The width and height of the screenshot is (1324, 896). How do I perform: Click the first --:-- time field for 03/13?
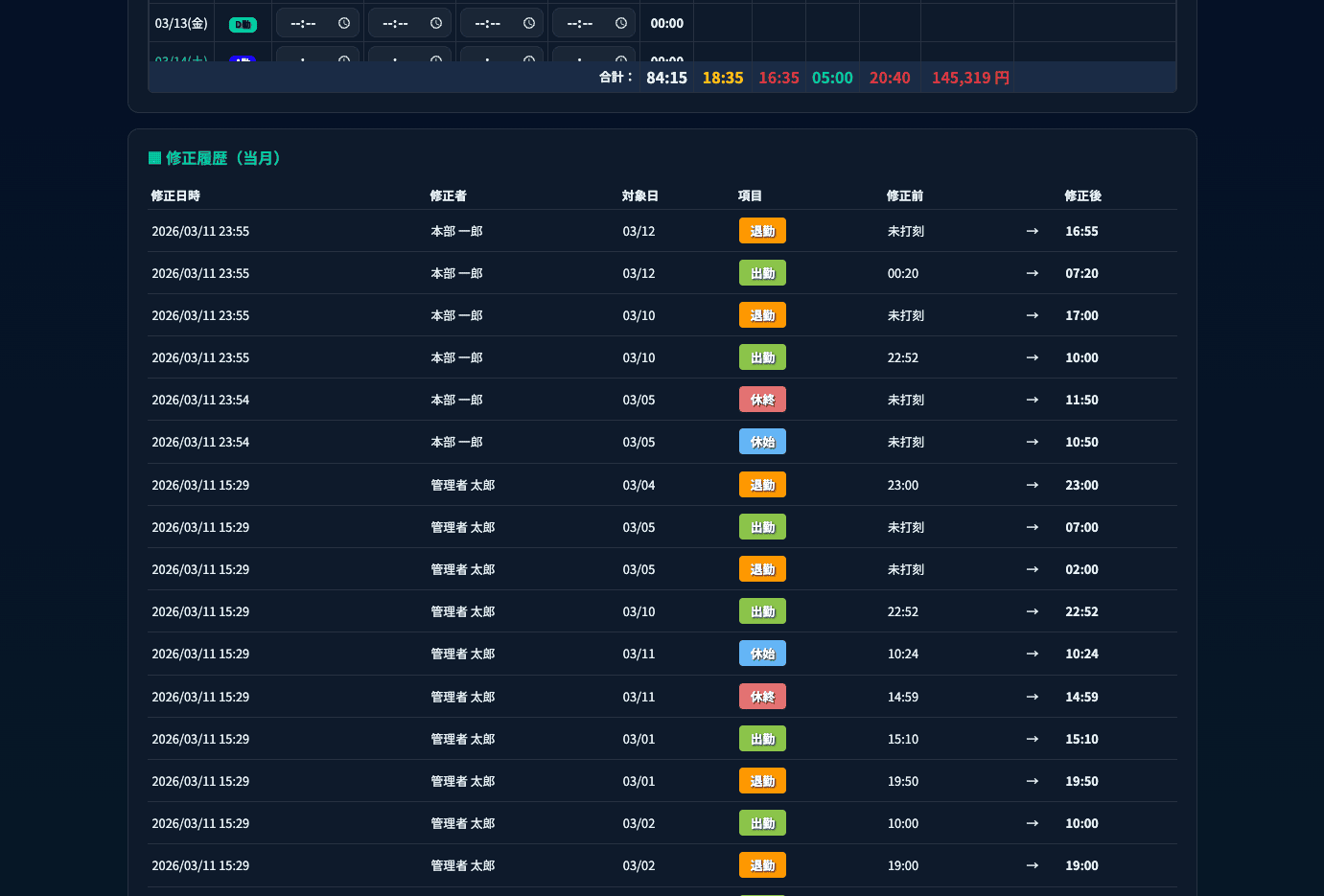tap(304, 23)
